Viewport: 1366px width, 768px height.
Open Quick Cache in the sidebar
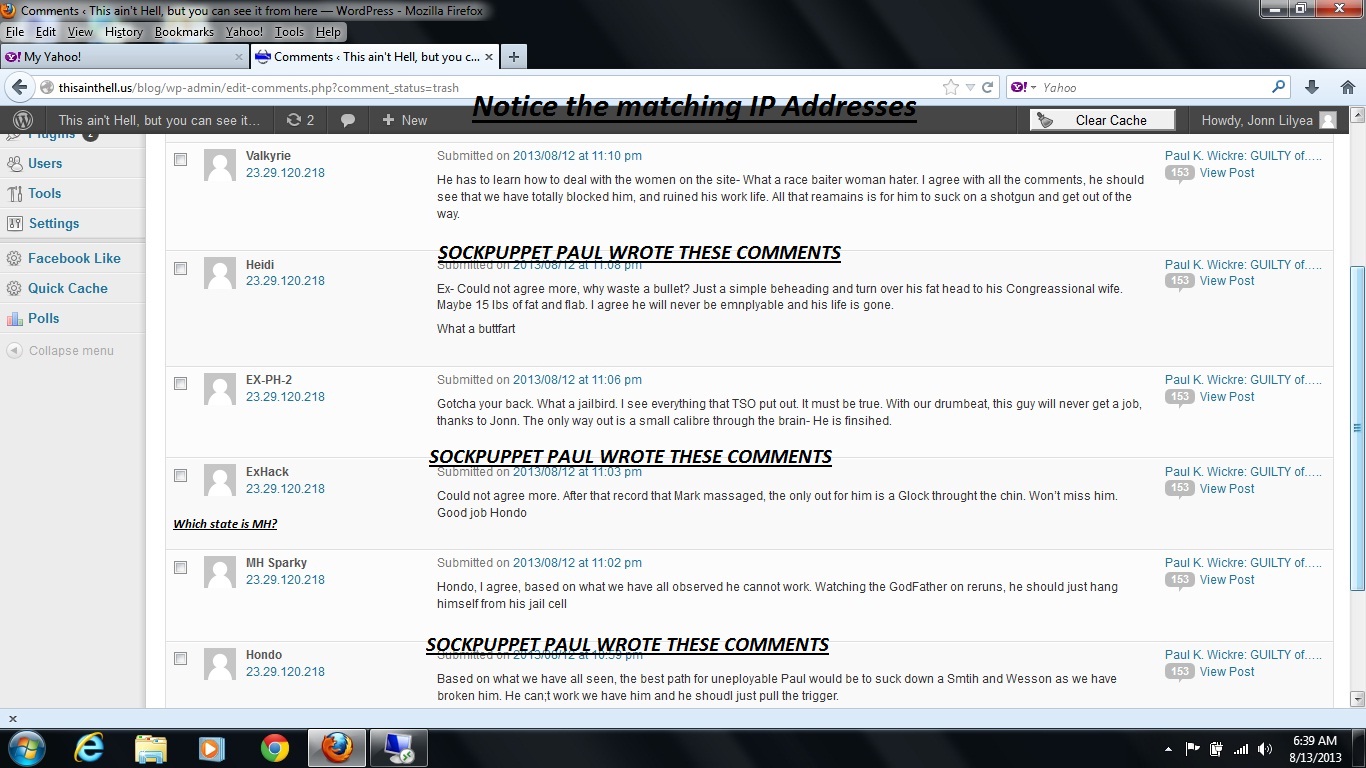click(x=67, y=288)
